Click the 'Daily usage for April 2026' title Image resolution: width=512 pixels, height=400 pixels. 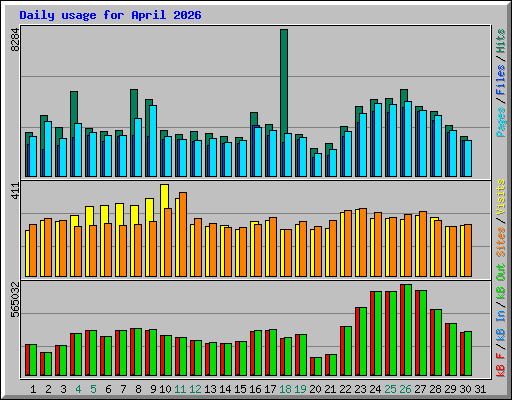coord(110,15)
